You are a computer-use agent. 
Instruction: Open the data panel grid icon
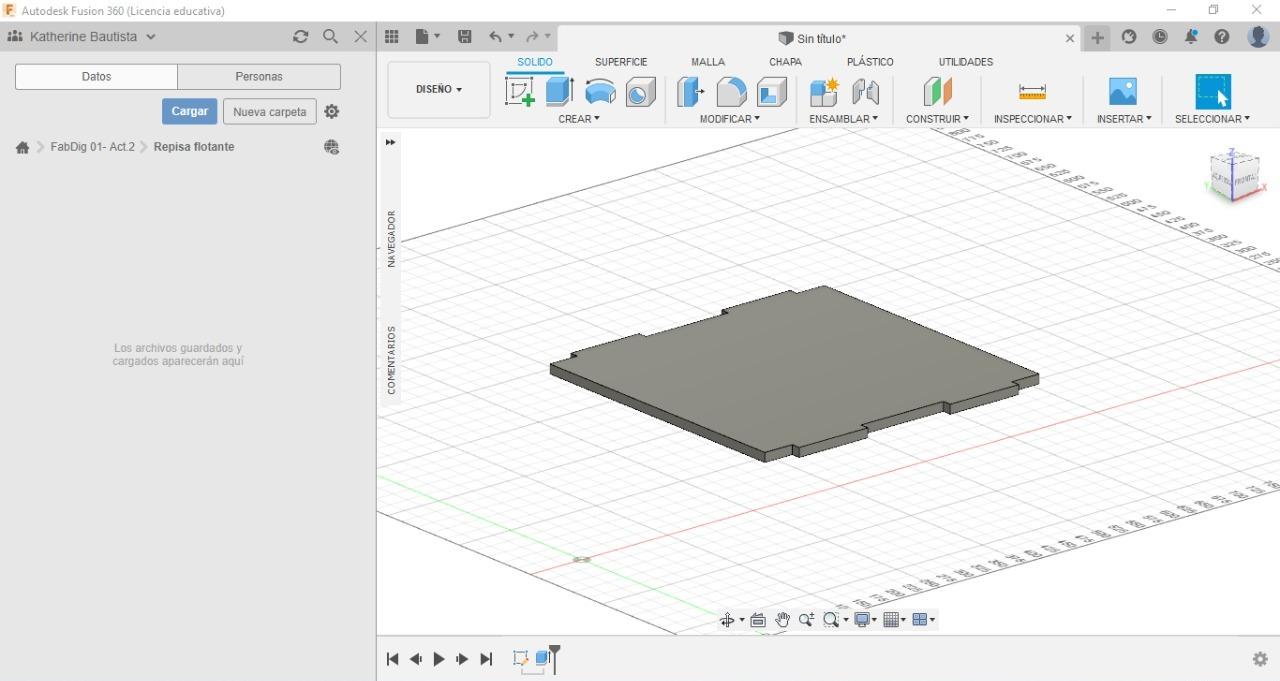[392, 37]
